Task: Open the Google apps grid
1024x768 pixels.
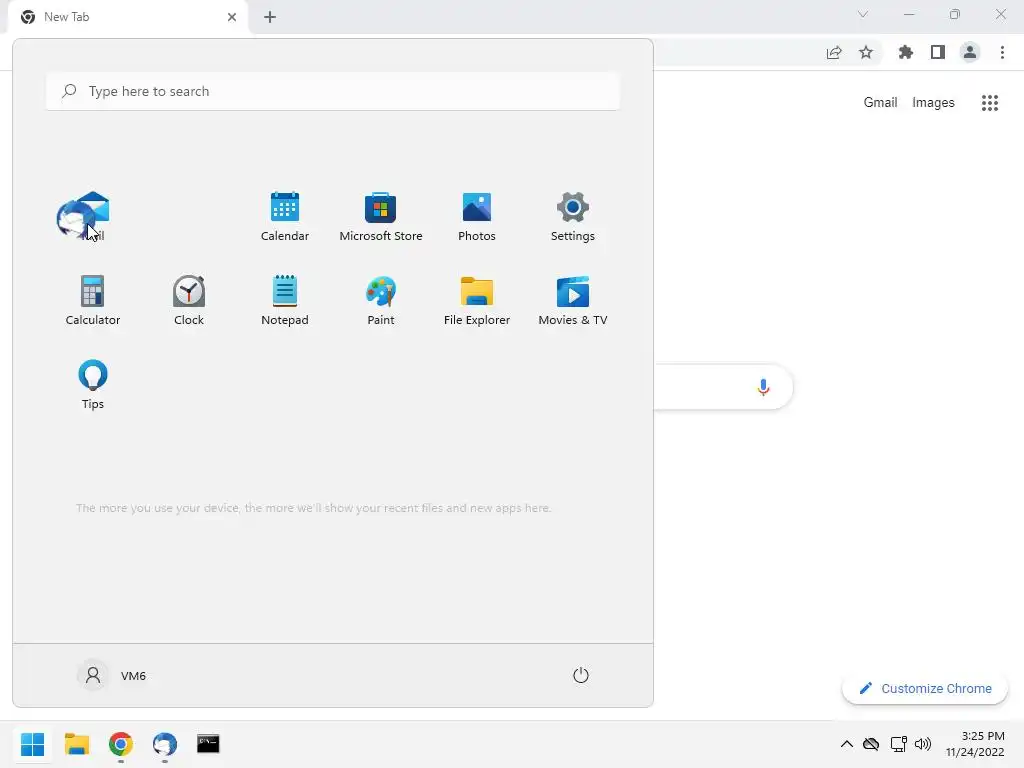Action: pyautogui.click(x=990, y=103)
